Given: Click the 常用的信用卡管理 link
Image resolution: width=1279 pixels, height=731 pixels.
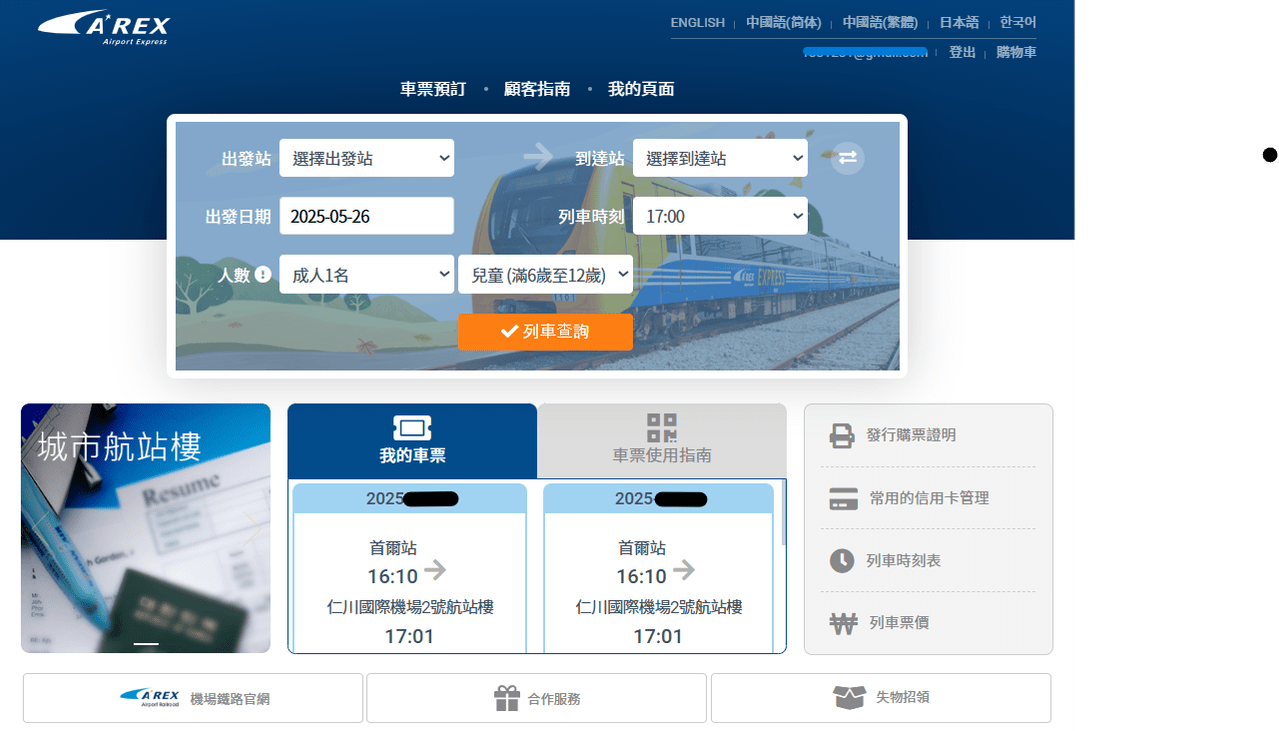Looking at the screenshot, I should 929,498.
